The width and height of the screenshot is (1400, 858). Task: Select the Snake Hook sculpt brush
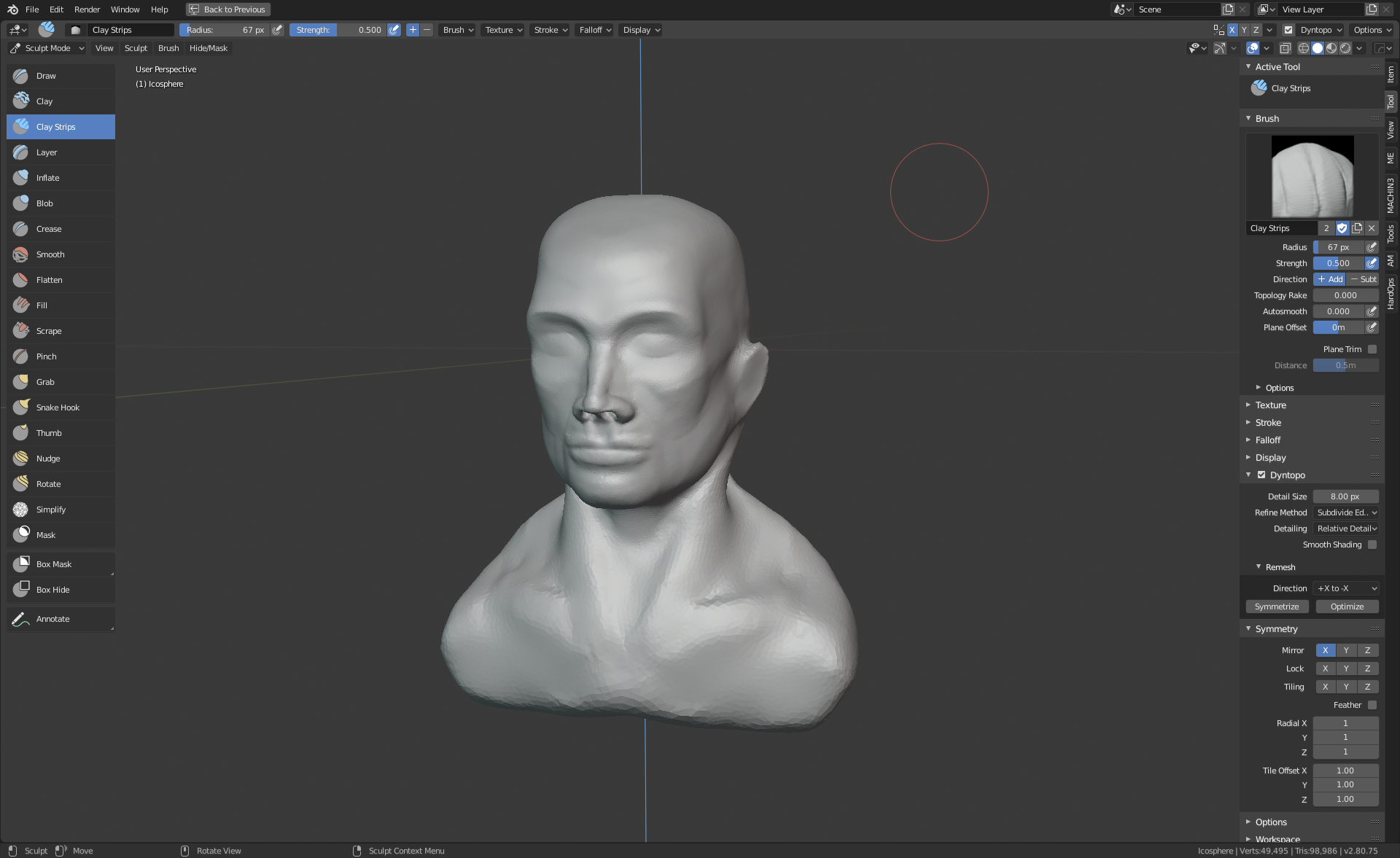click(58, 407)
